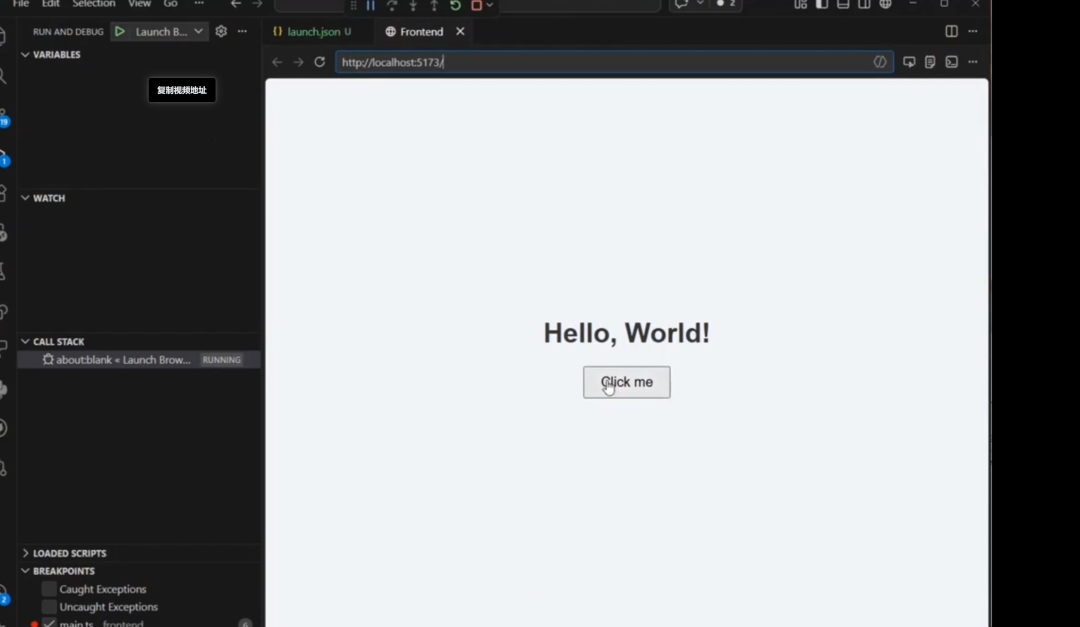Screen dimensions: 1080x627
Task: Stop the debug session
Action: coord(475,6)
